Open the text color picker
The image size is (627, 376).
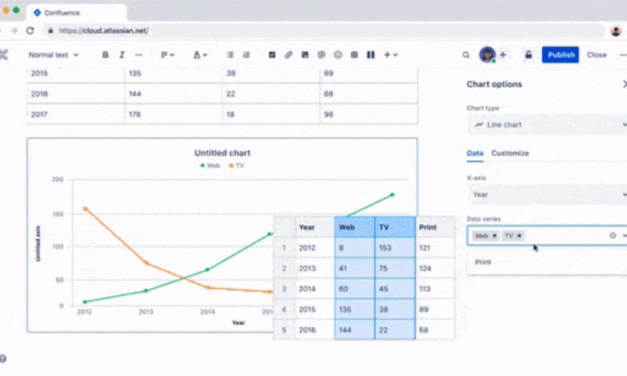click(x=200, y=55)
